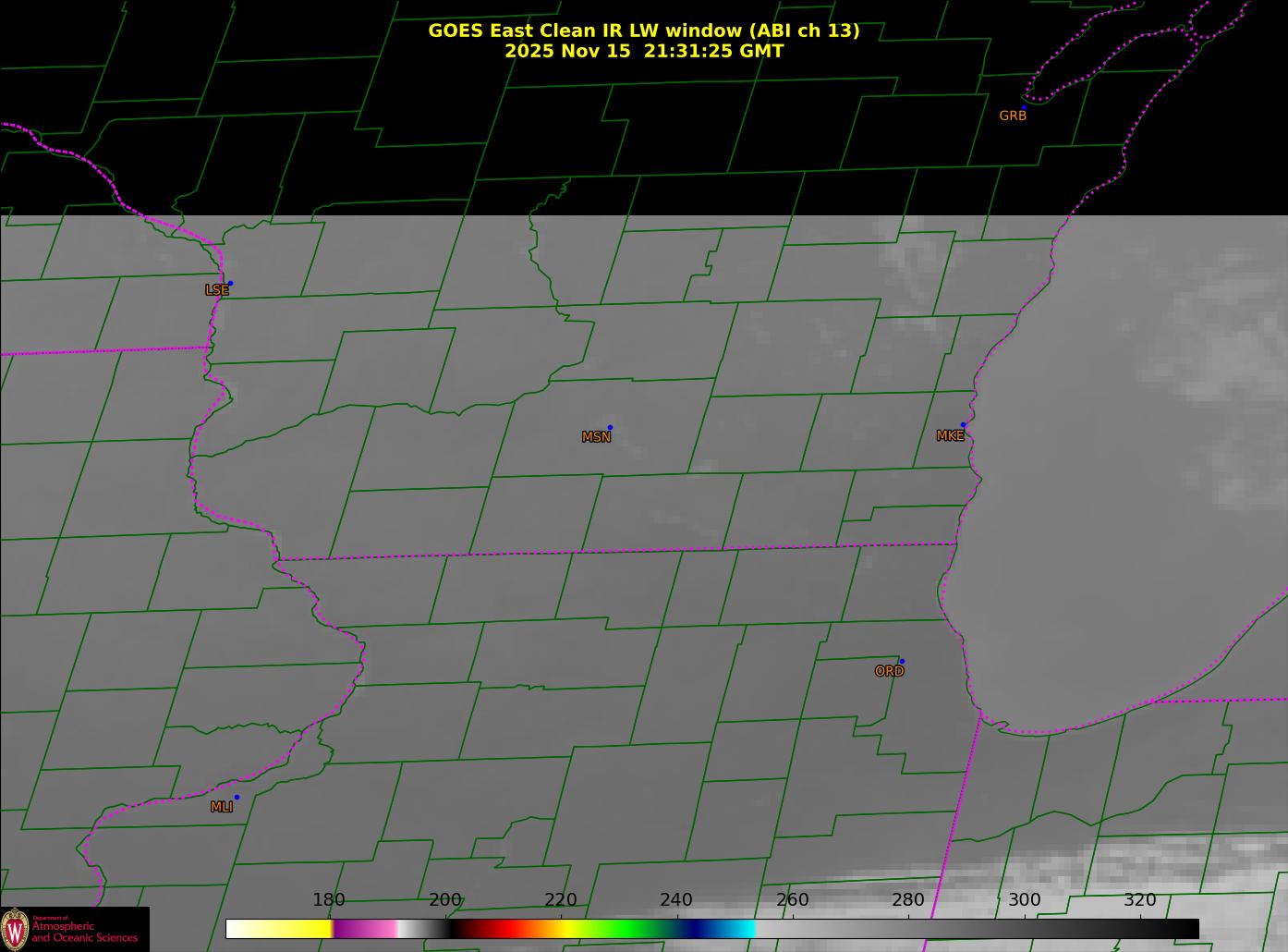Click the 240 tick label on colorbar
This screenshot has width=1288, height=952.
pyautogui.click(x=676, y=900)
